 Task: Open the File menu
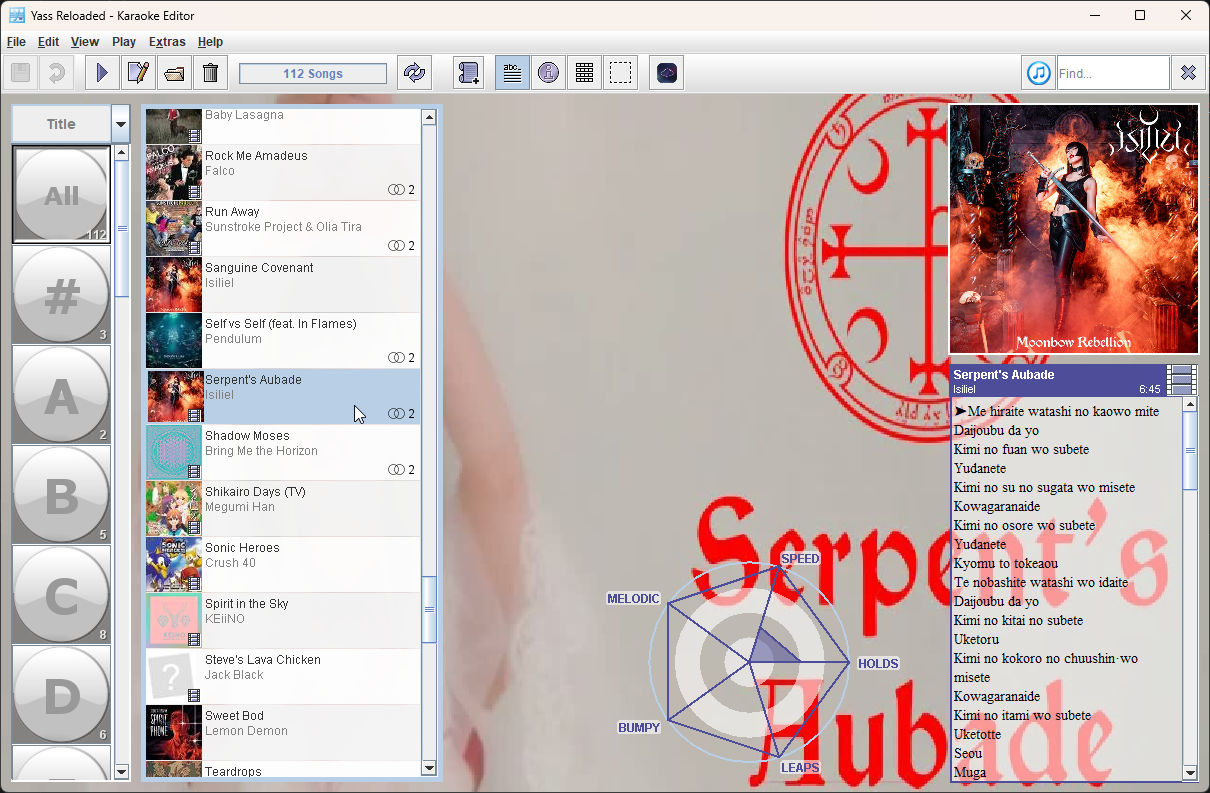(16, 42)
